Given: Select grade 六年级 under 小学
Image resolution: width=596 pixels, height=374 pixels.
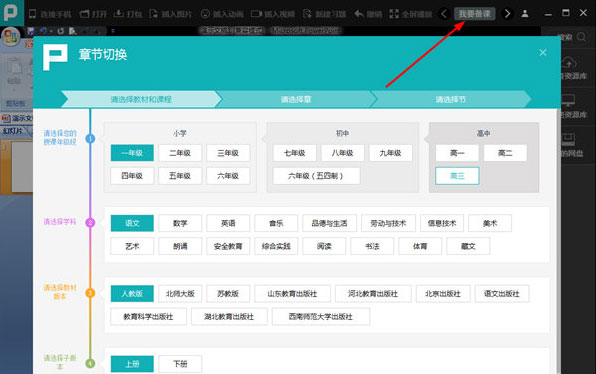Looking at the screenshot, I should [228, 176].
